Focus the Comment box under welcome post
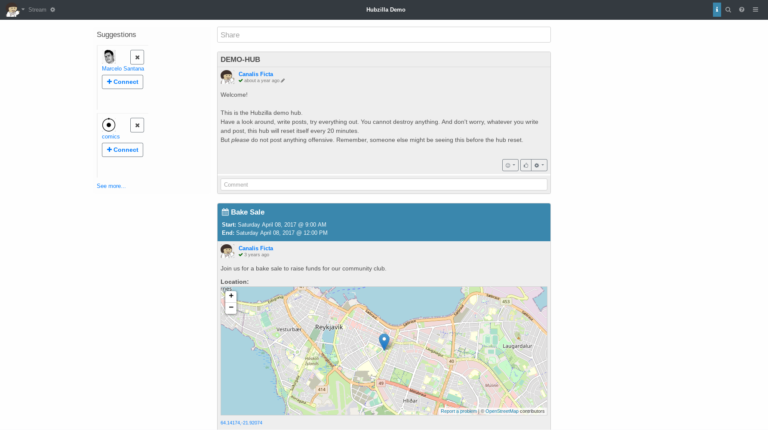 click(383, 184)
